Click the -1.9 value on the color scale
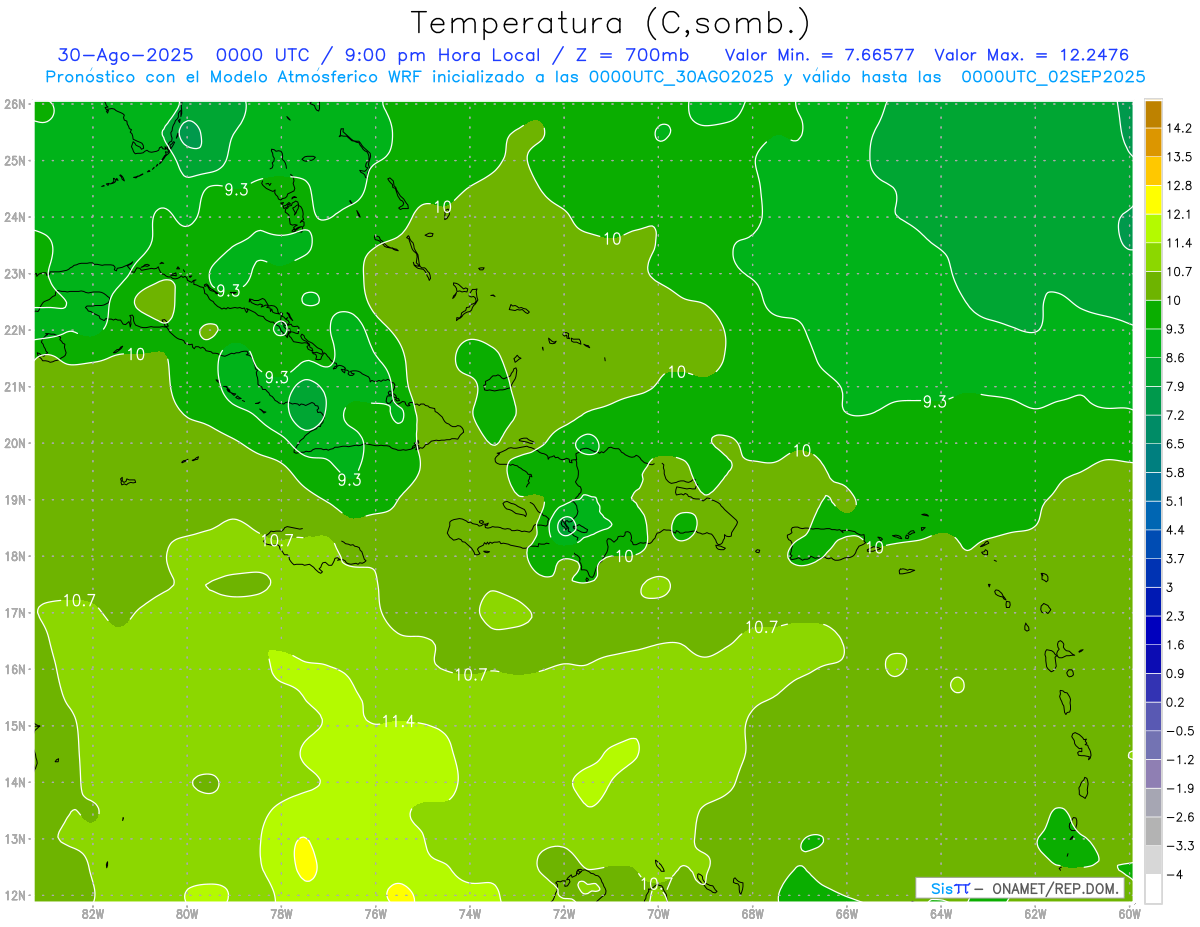 (x=1179, y=788)
